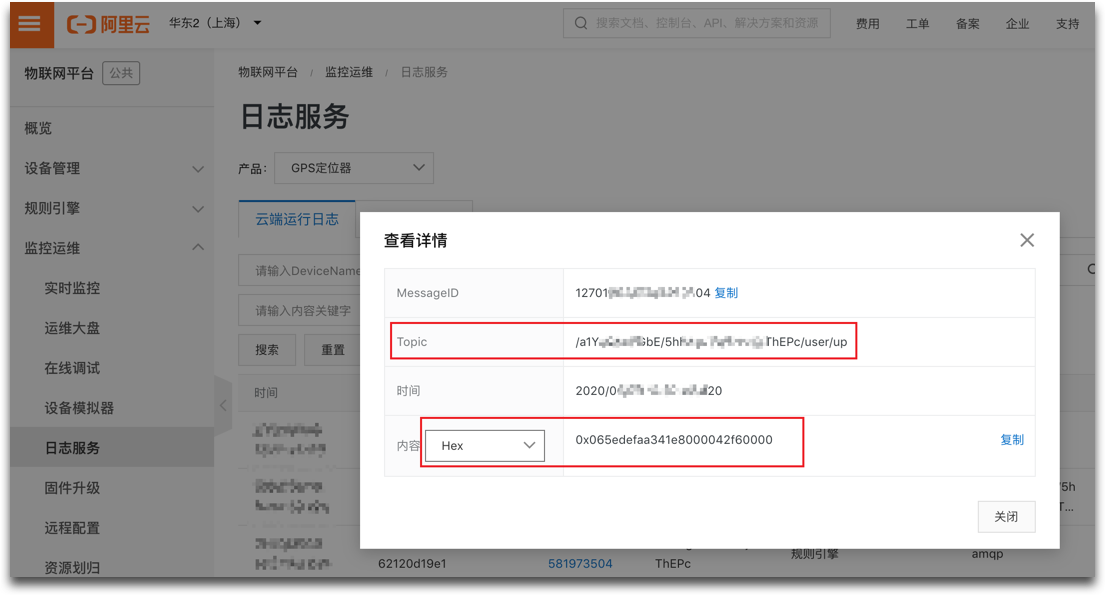
Task: Open the 华东2（上海） region dropdown
Action: pyautogui.click(x=215, y=23)
